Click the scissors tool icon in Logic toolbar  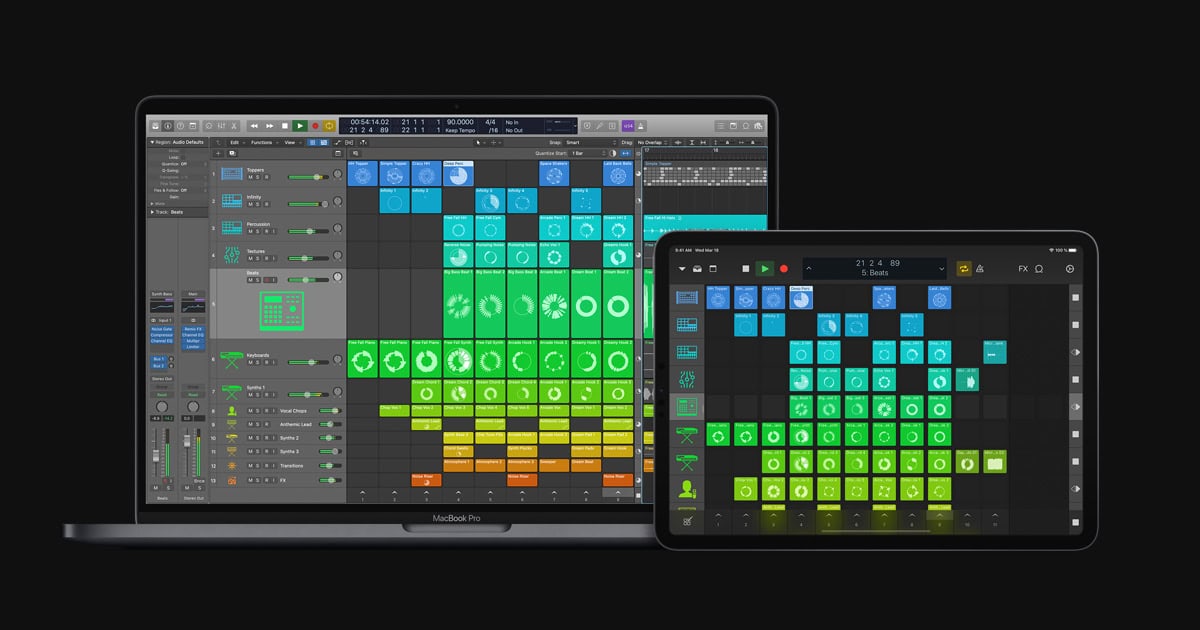234,126
